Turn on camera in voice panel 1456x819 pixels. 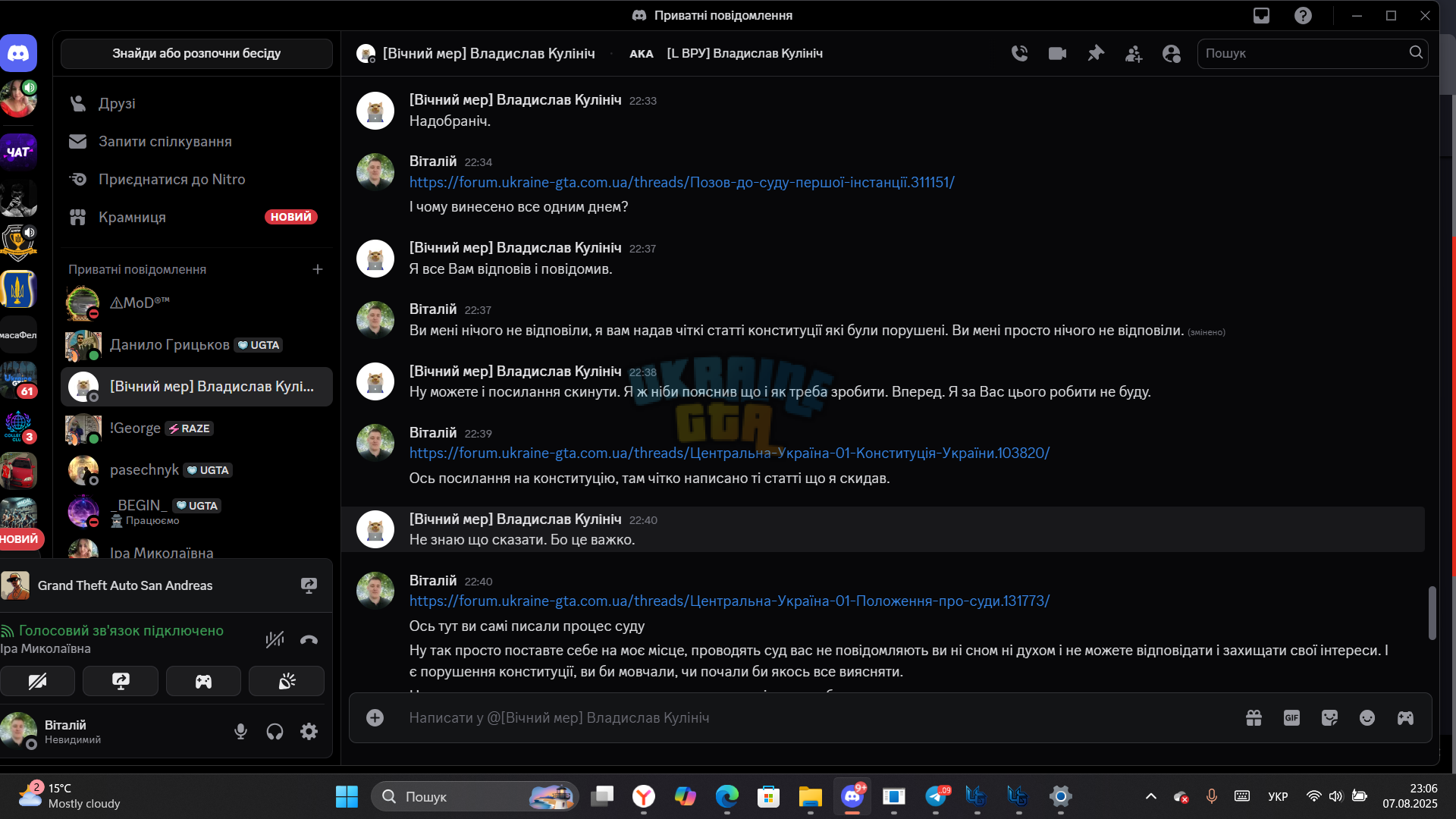(x=37, y=681)
